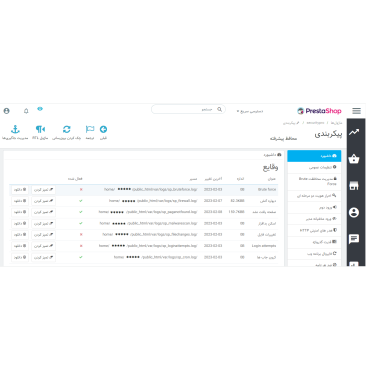Download the sp_pagenotfound.log file
The width and height of the screenshot is (370, 370).
20,212
